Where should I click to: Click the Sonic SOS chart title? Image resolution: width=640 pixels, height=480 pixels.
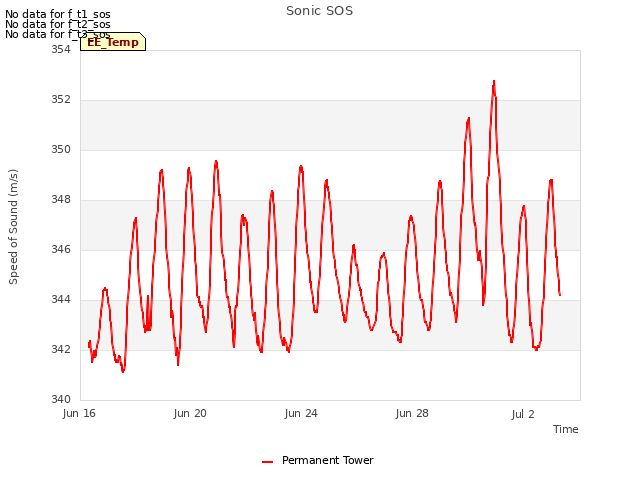319,11
